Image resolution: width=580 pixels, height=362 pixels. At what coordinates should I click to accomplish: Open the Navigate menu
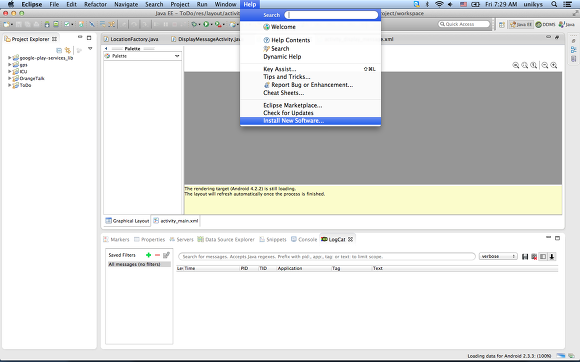point(126,4)
